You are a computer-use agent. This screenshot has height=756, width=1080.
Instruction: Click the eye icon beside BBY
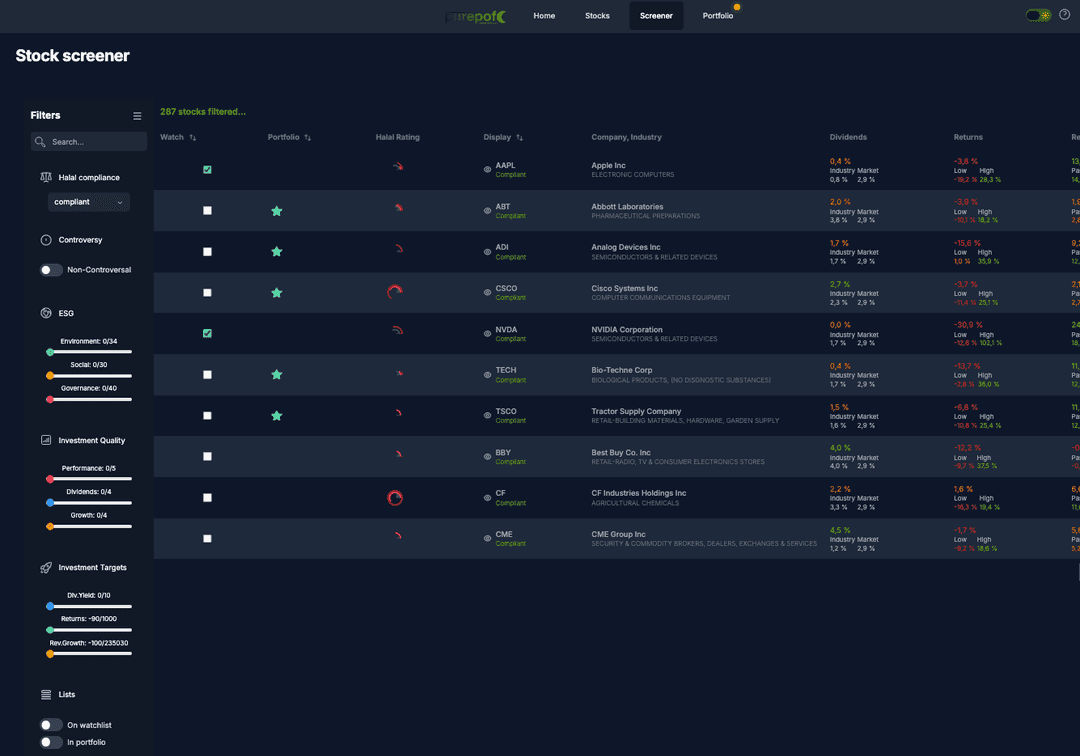(487, 456)
